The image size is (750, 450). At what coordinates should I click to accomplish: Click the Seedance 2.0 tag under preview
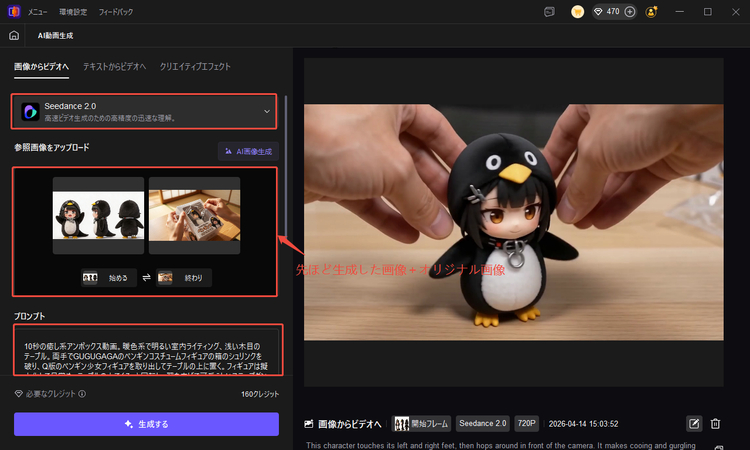coord(483,424)
